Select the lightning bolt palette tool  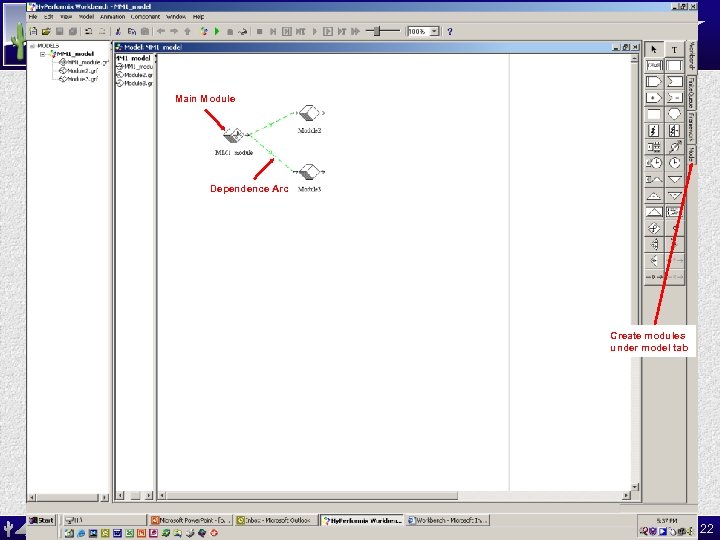click(654, 130)
